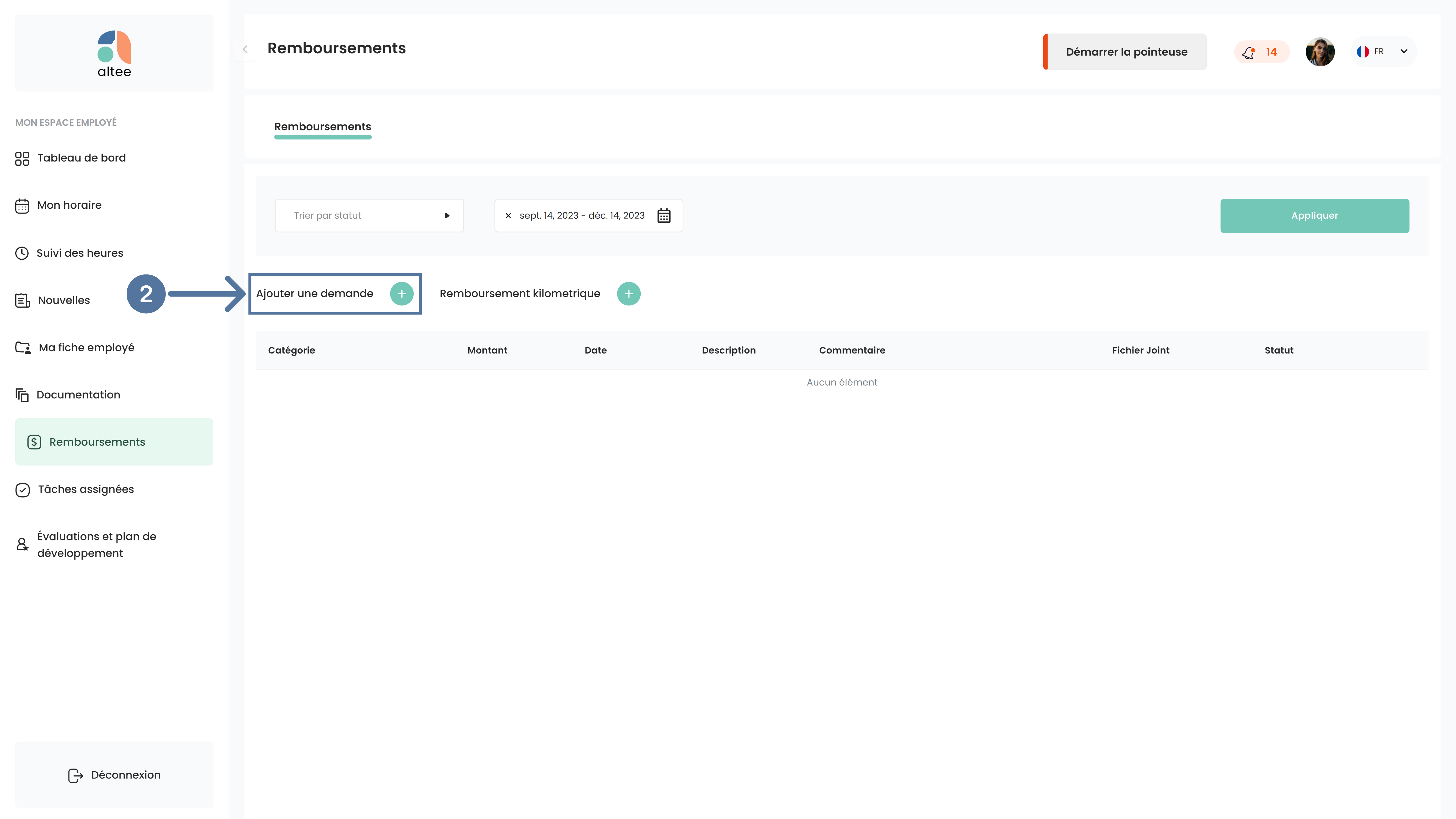This screenshot has height=819, width=1456.
Task: Click the Remboursements dollar icon
Action: click(x=34, y=442)
